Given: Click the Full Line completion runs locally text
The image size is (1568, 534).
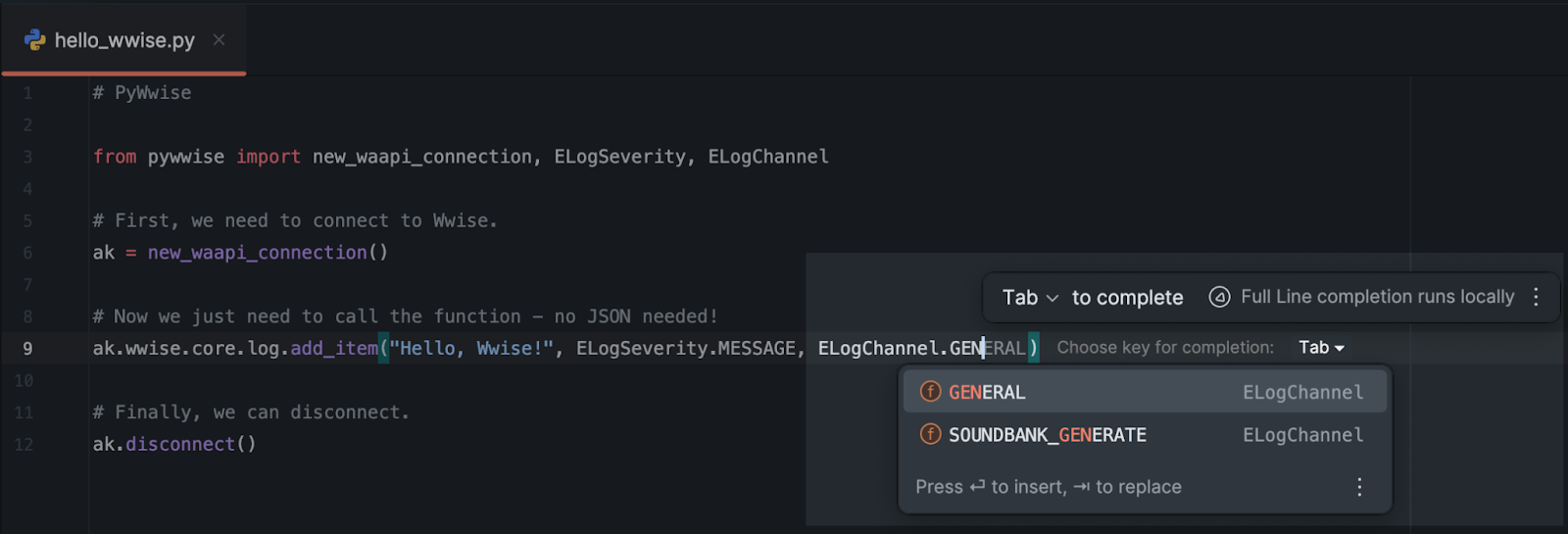Looking at the screenshot, I should tap(1377, 297).
